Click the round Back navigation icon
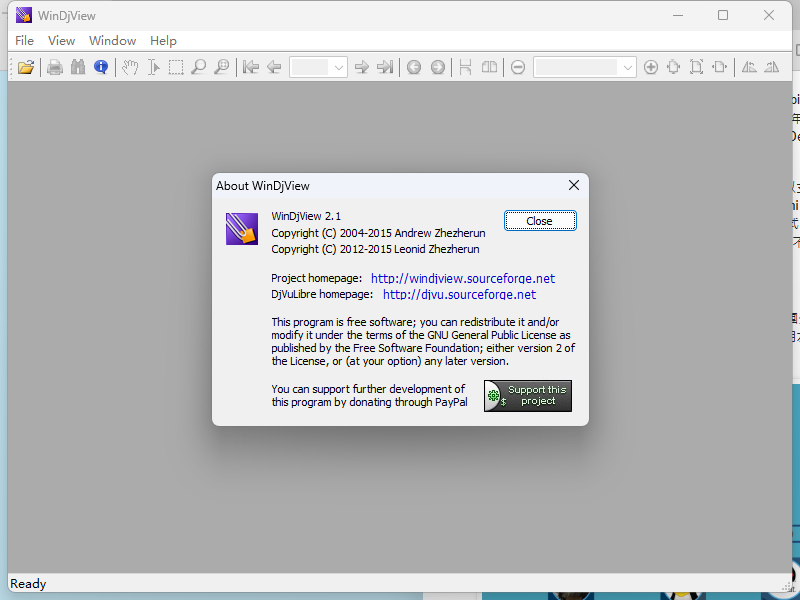Viewport: 800px width, 600px height. pos(414,67)
